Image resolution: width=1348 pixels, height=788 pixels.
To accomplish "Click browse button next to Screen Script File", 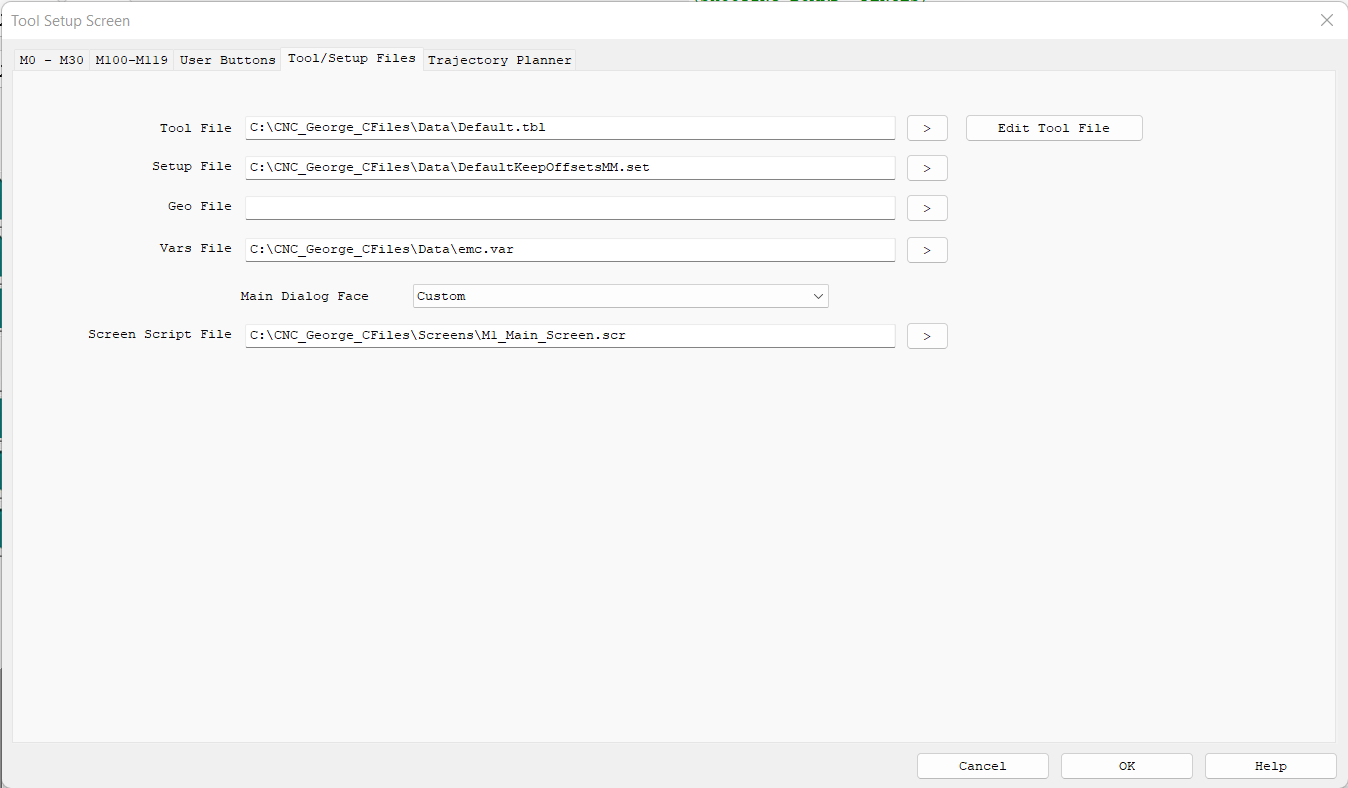I will (927, 336).
